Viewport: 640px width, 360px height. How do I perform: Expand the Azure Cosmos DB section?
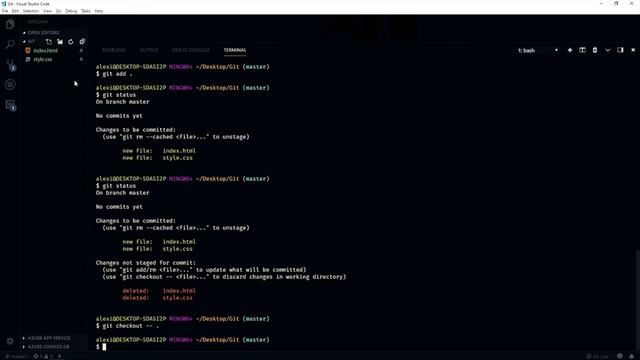coord(46,347)
